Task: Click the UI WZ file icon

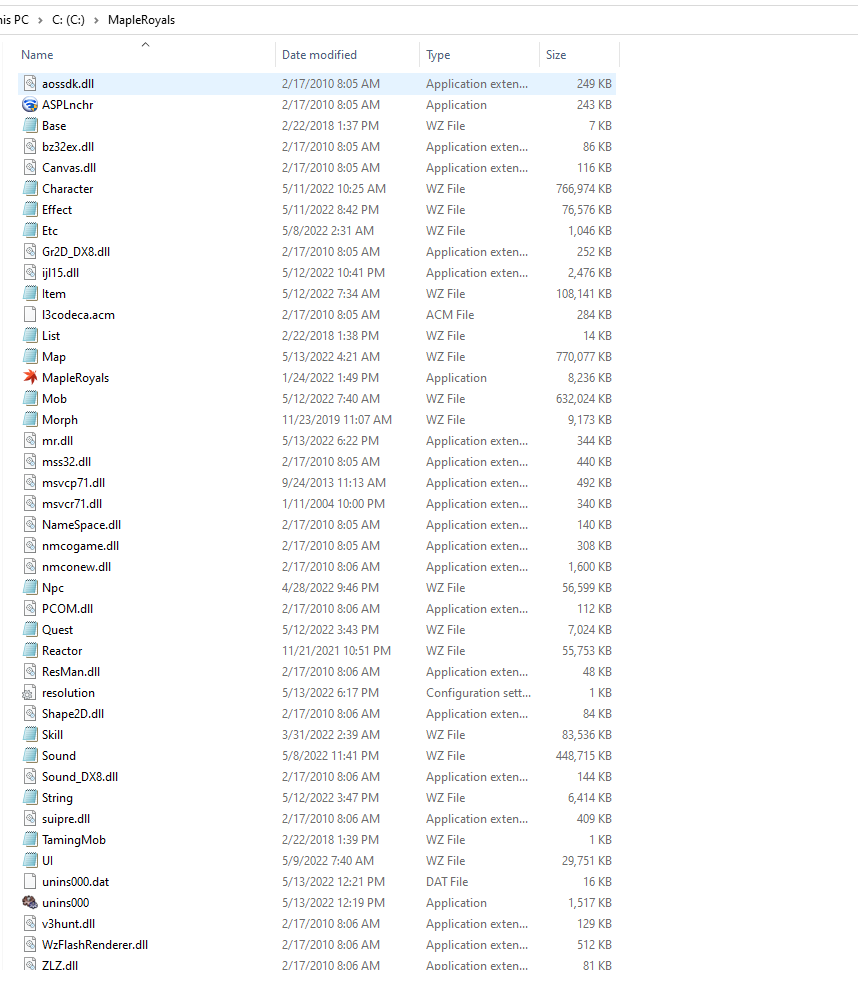Action: tap(30, 861)
